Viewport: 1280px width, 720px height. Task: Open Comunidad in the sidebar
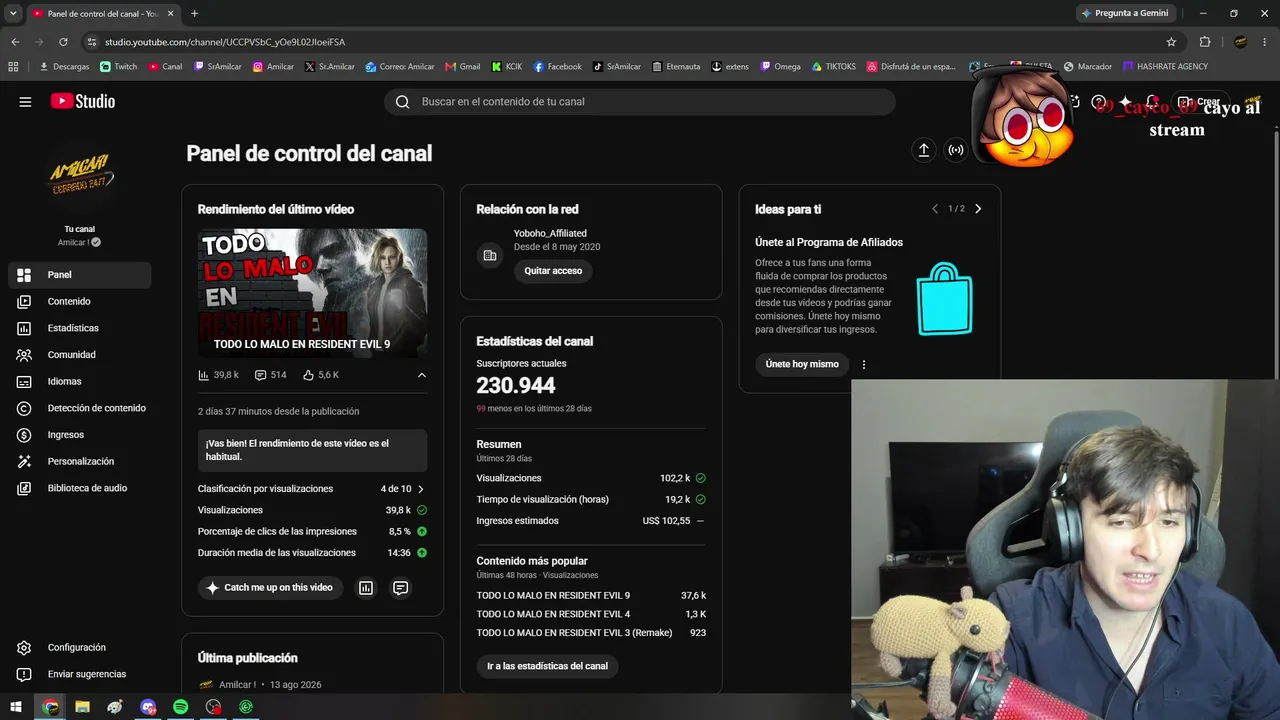pos(79,355)
